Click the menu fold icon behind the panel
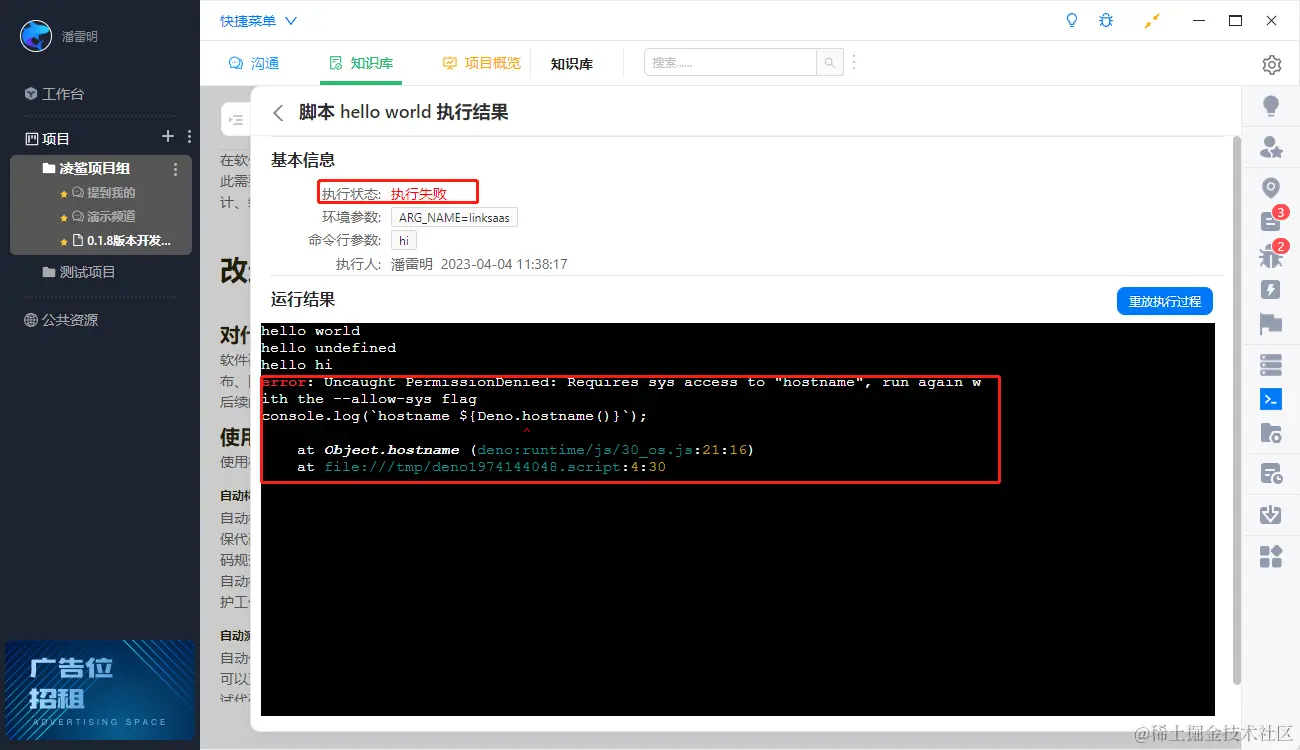The width and height of the screenshot is (1300, 750). coord(236,120)
